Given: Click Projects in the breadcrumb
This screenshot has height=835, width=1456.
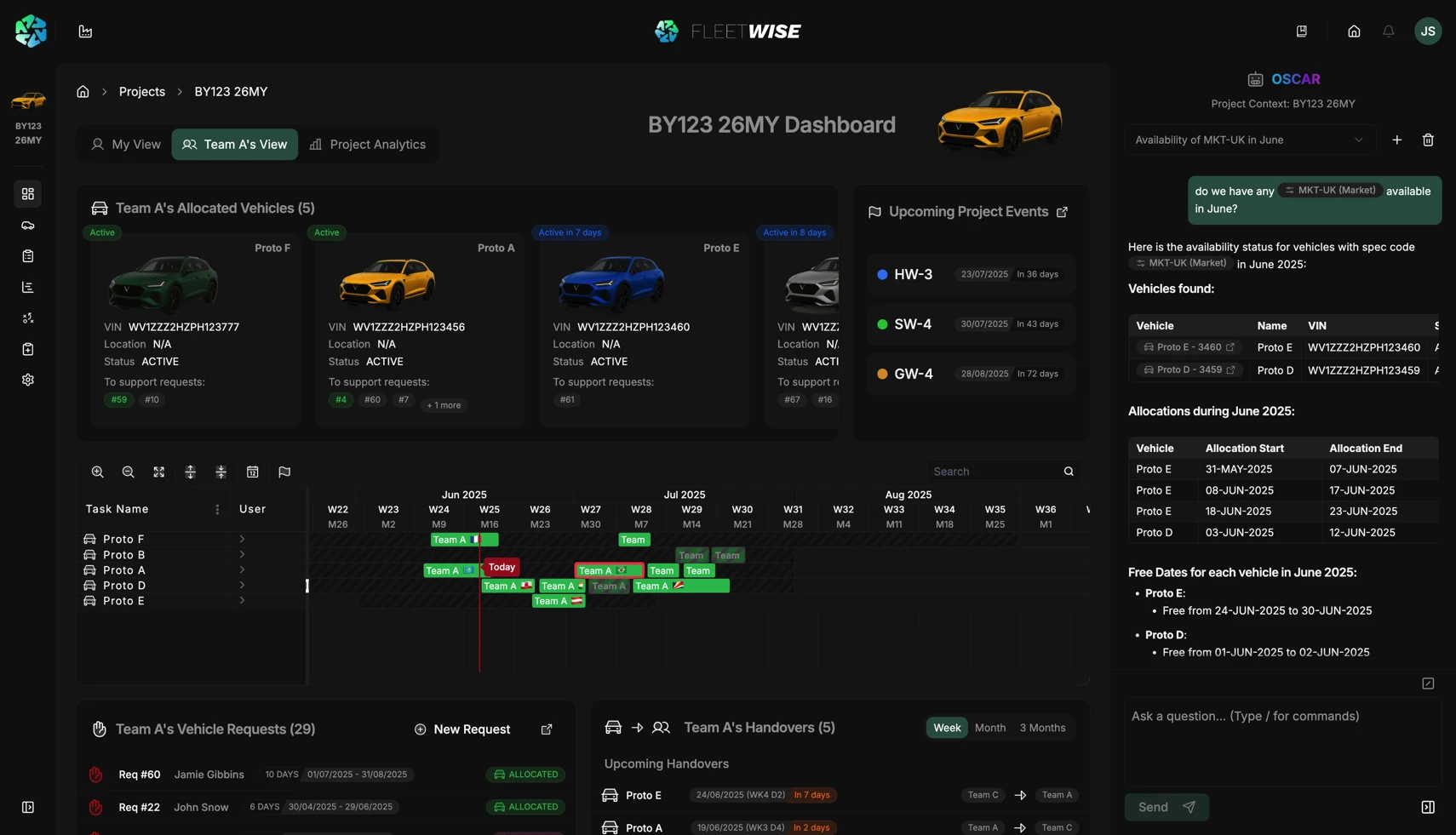Looking at the screenshot, I should pos(142,91).
